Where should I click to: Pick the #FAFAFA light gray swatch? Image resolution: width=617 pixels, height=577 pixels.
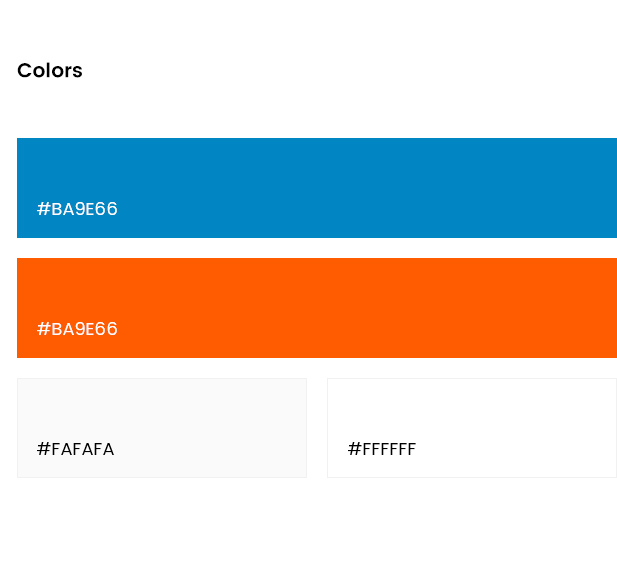[162, 428]
